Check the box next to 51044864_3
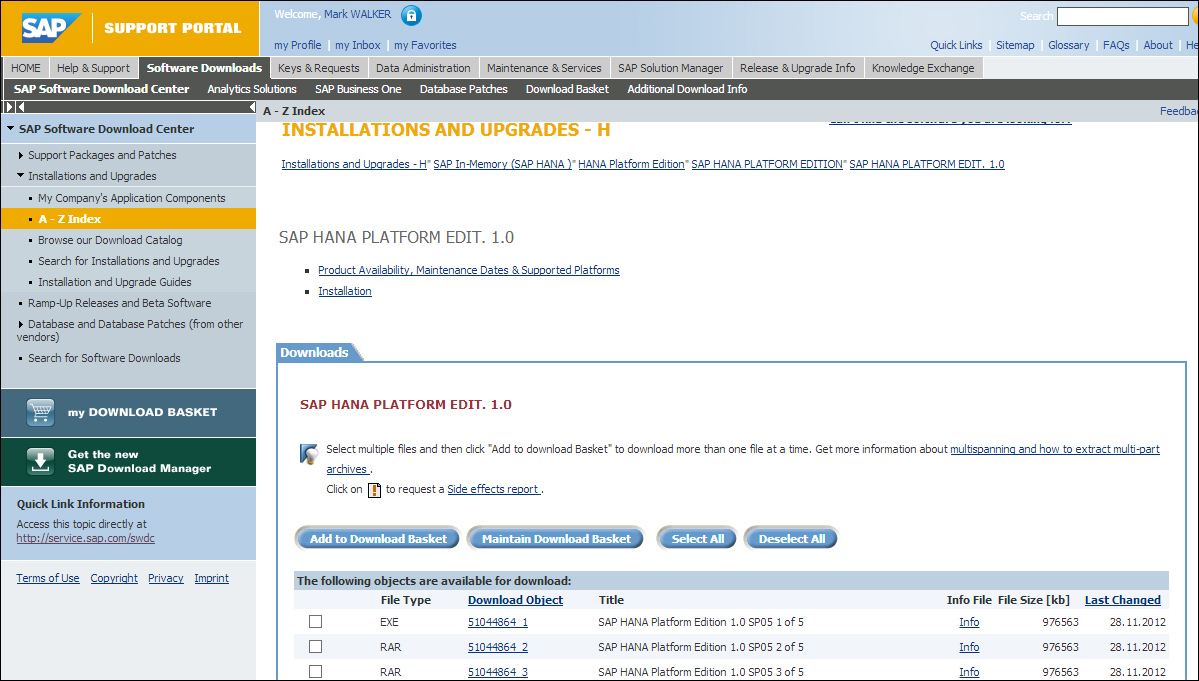Image resolution: width=1199 pixels, height=681 pixels. [315, 672]
